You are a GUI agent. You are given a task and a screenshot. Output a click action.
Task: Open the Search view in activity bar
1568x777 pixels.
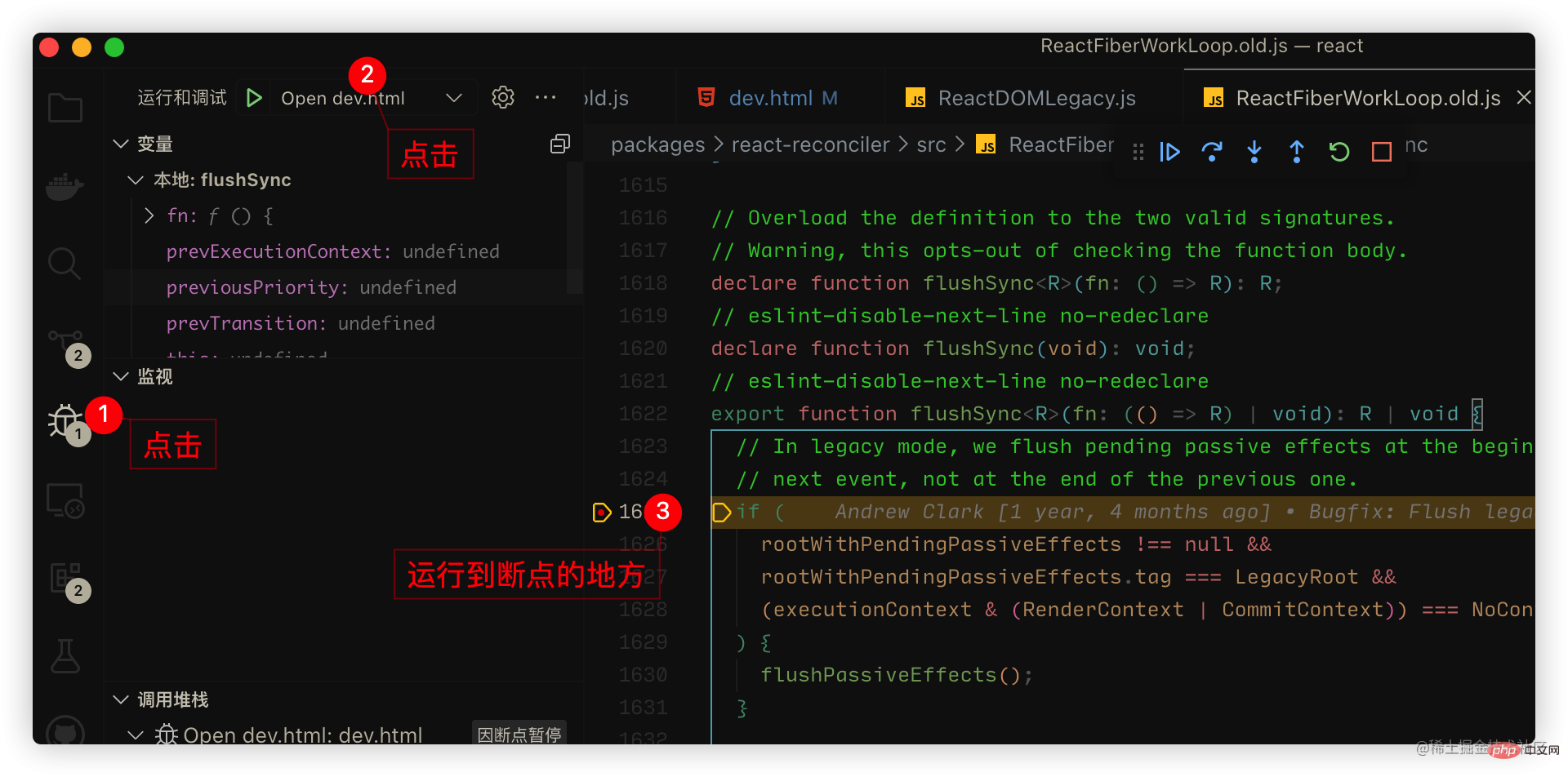tap(65, 263)
